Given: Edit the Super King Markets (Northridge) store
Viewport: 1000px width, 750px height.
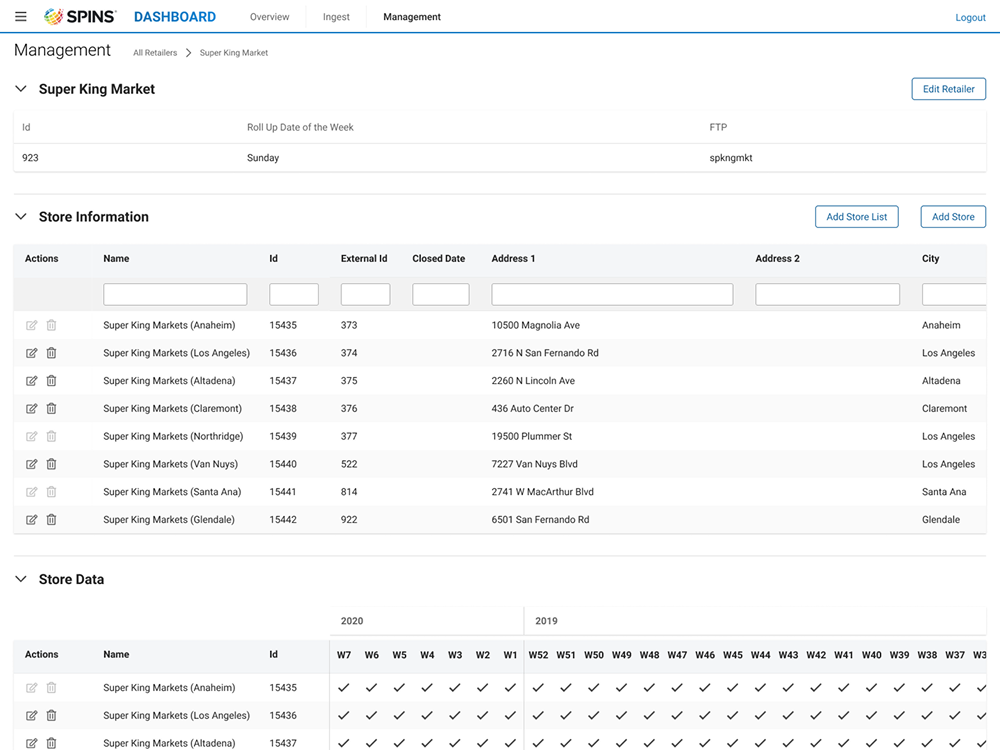Looking at the screenshot, I should coord(31,436).
